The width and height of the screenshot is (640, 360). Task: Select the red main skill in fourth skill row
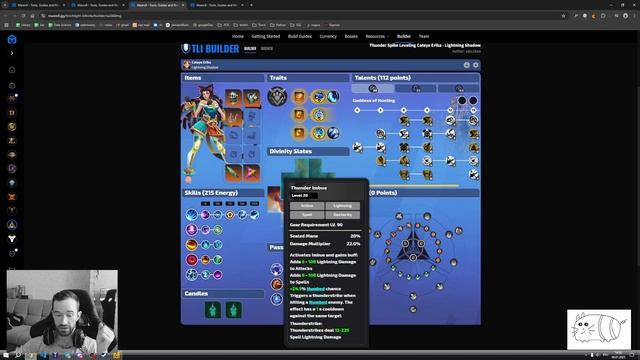(x=191, y=260)
